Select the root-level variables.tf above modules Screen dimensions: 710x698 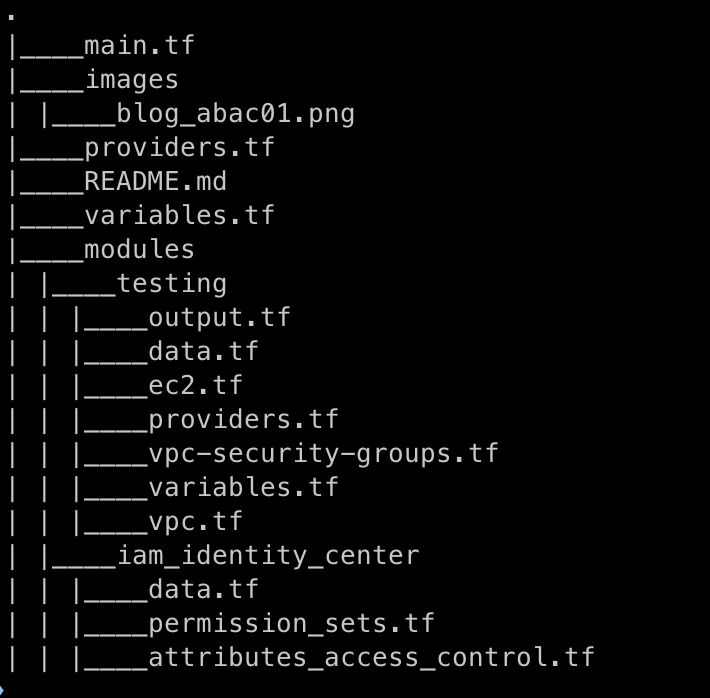click(x=179, y=215)
